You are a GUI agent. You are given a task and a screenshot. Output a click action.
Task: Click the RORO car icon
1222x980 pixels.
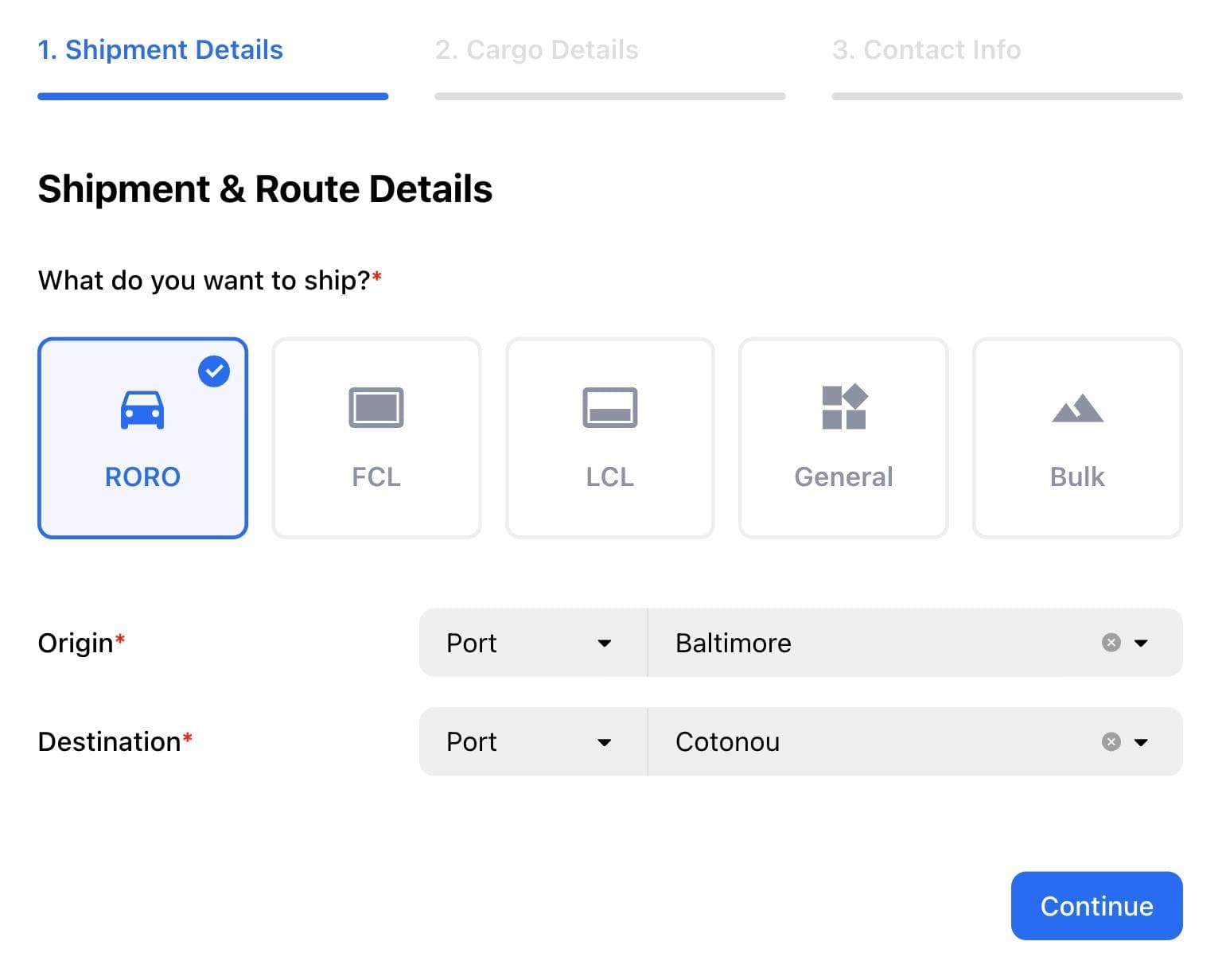click(x=142, y=410)
